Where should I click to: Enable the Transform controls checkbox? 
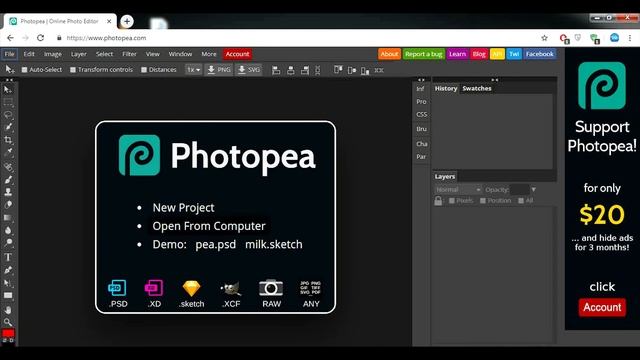(73, 70)
